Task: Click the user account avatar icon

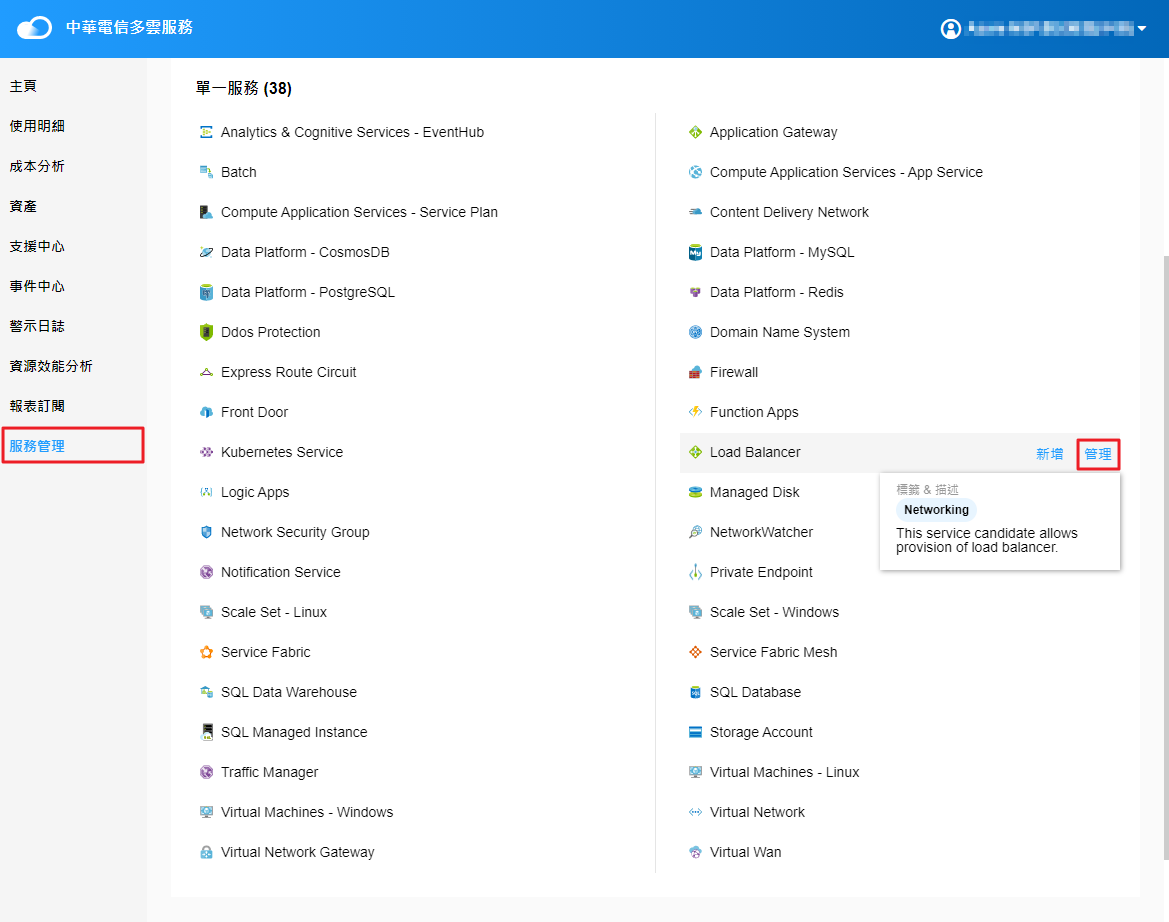Action: click(x=951, y=29)
